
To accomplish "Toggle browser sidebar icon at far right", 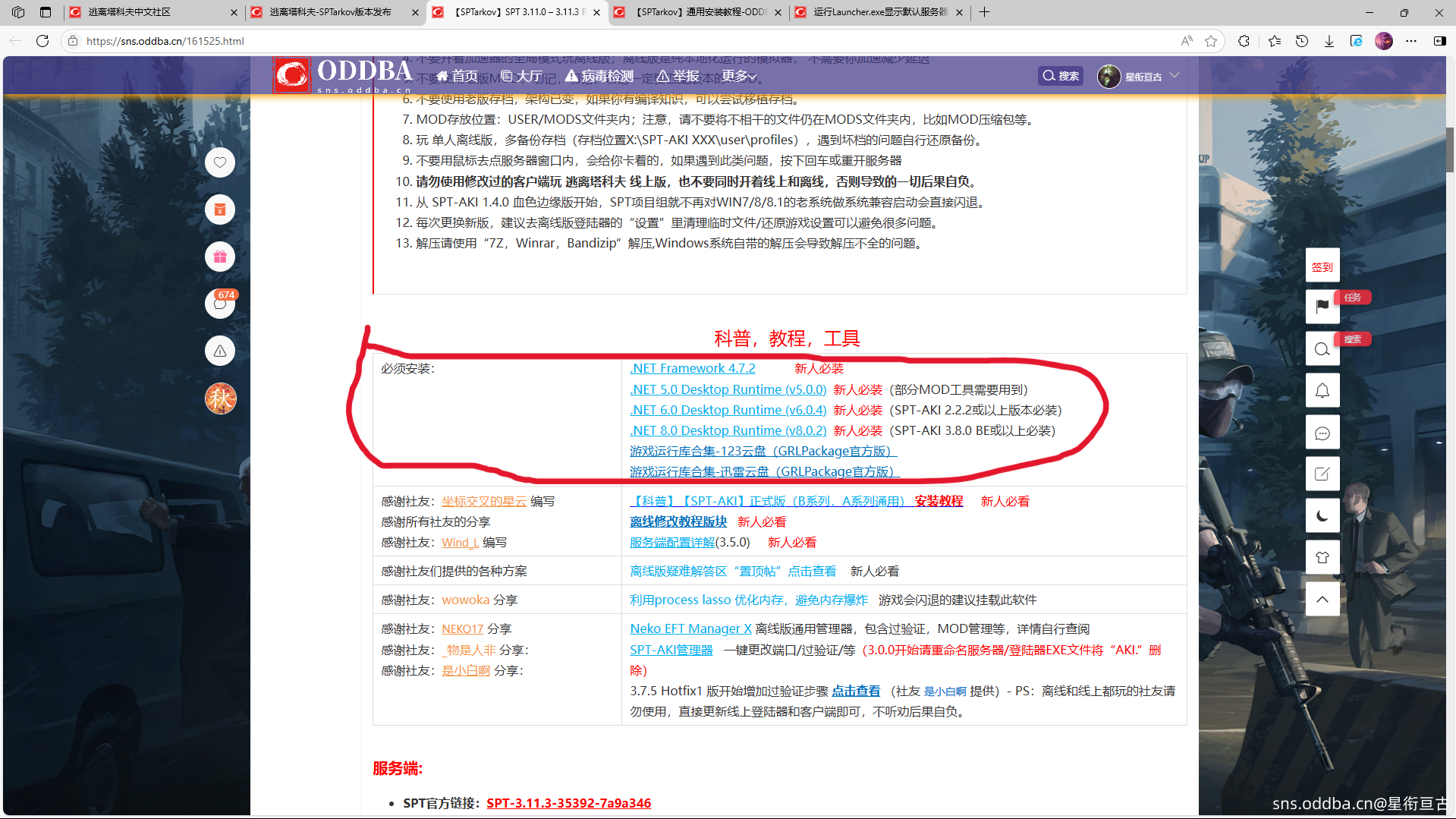I will point(1439,41).
